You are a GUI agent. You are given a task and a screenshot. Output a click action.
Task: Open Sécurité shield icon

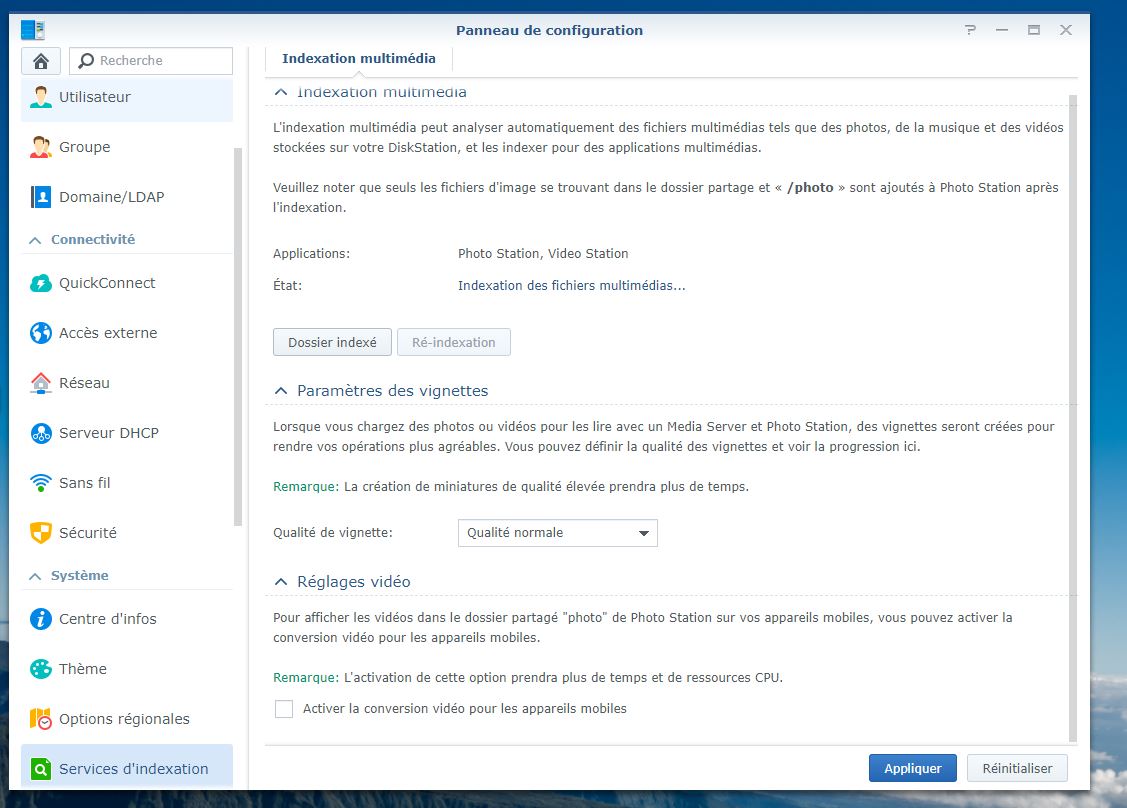tap(41, 533)
